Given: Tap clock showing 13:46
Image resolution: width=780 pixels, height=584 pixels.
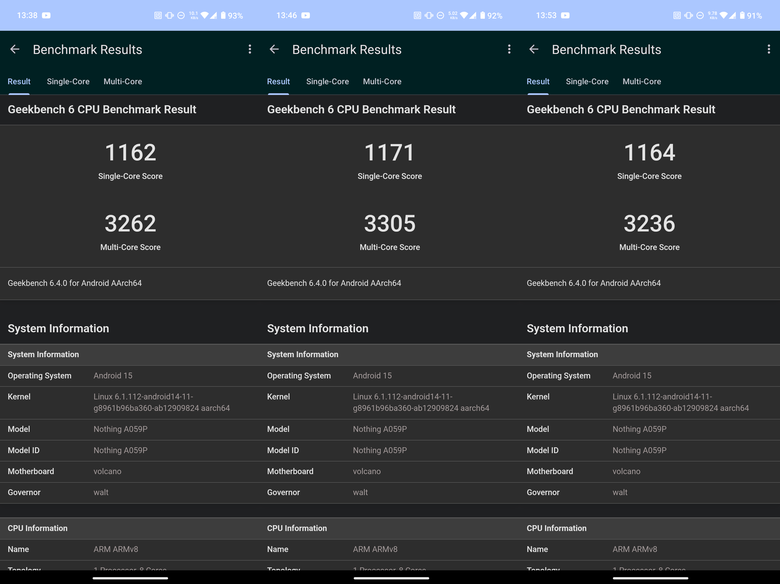Looking at the screenshot, I should [287, 15].
